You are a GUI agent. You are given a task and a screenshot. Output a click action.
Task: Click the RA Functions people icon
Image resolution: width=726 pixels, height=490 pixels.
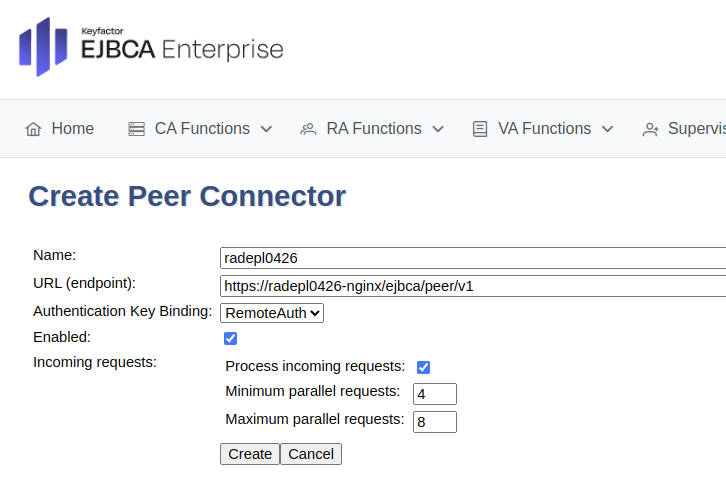308,129
